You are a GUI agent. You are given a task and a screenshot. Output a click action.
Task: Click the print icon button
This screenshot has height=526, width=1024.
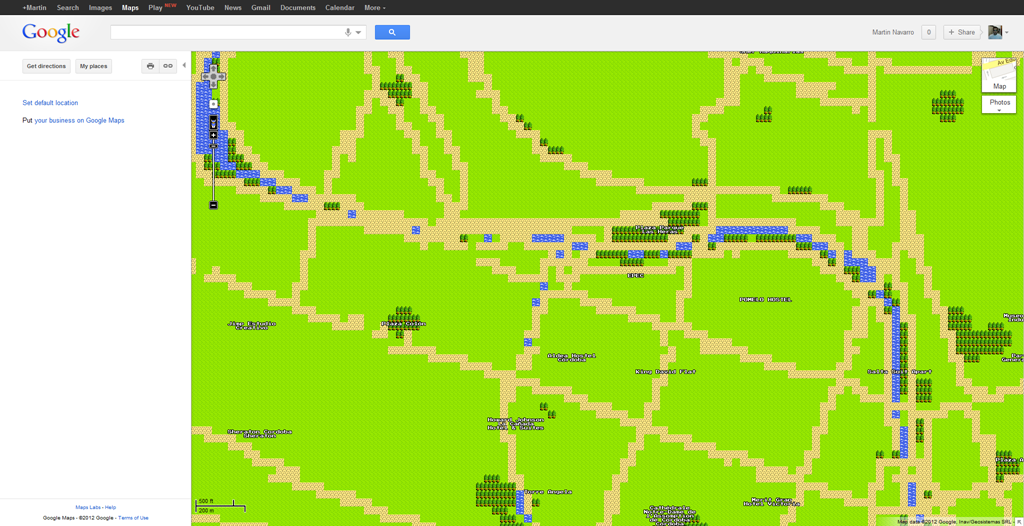coord(150,66)
